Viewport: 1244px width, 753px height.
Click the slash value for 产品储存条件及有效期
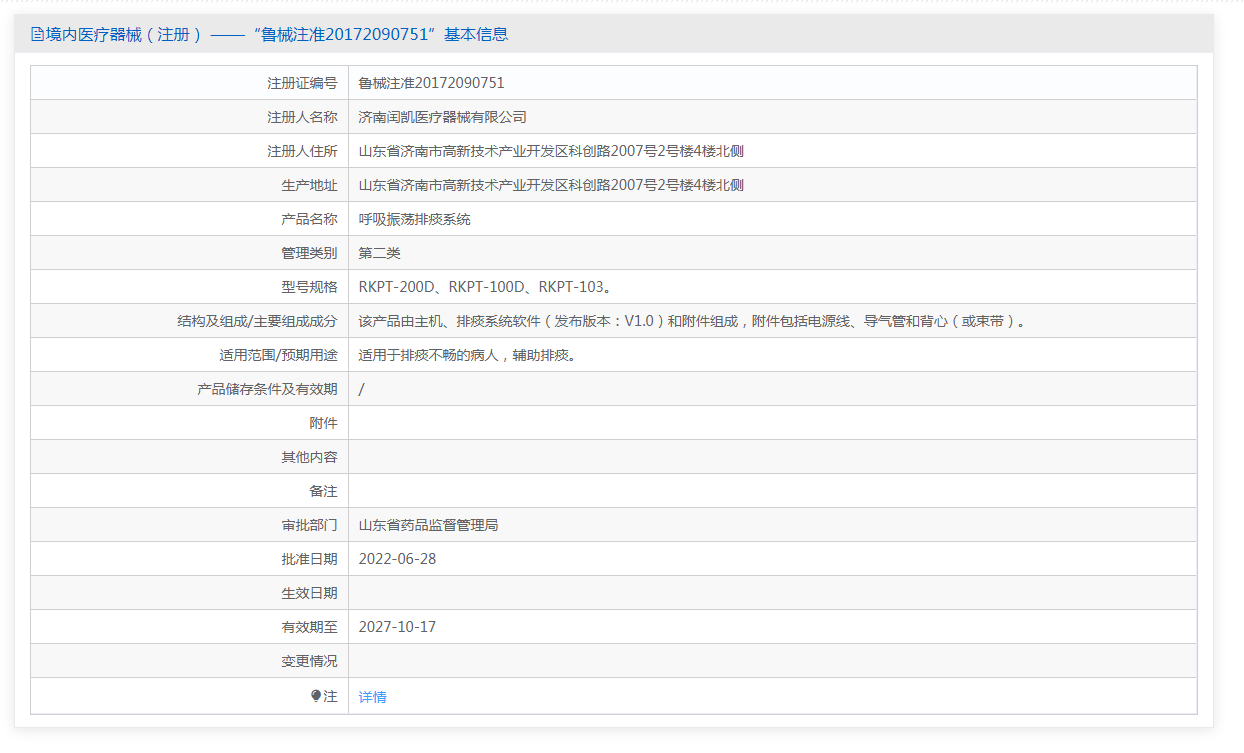[361, 389]
